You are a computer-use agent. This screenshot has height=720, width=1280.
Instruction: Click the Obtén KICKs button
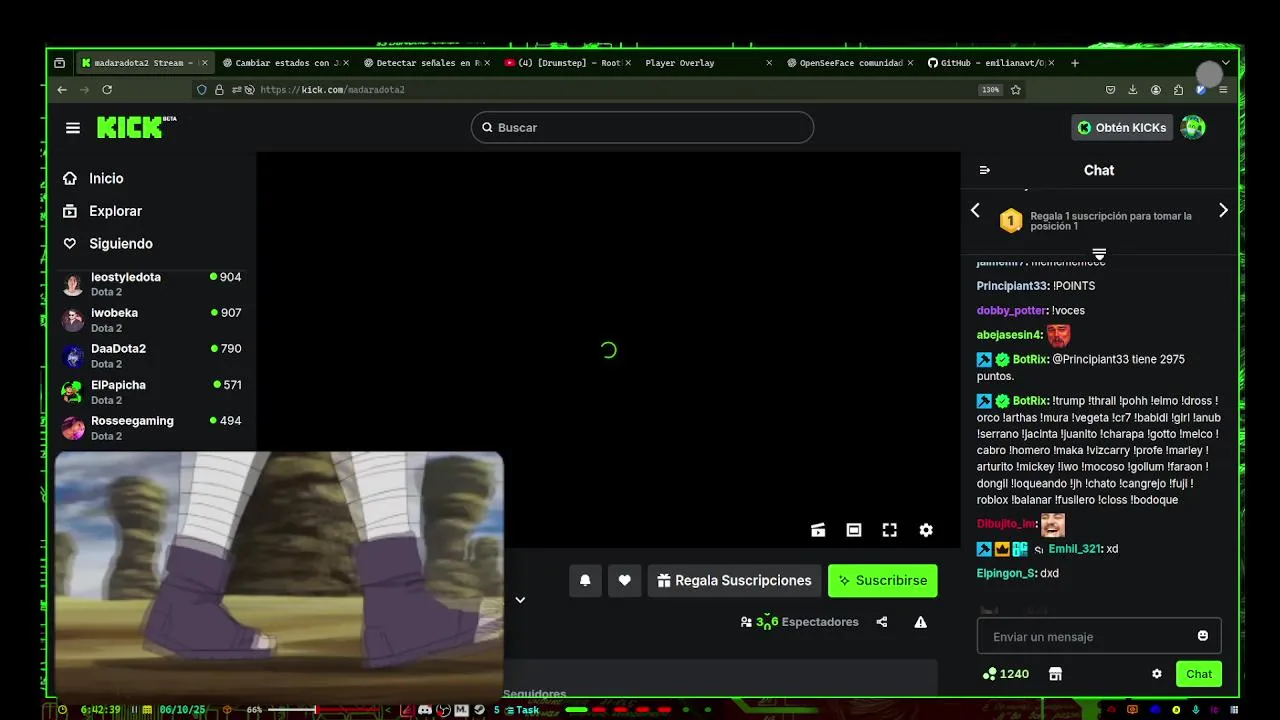1121,127
